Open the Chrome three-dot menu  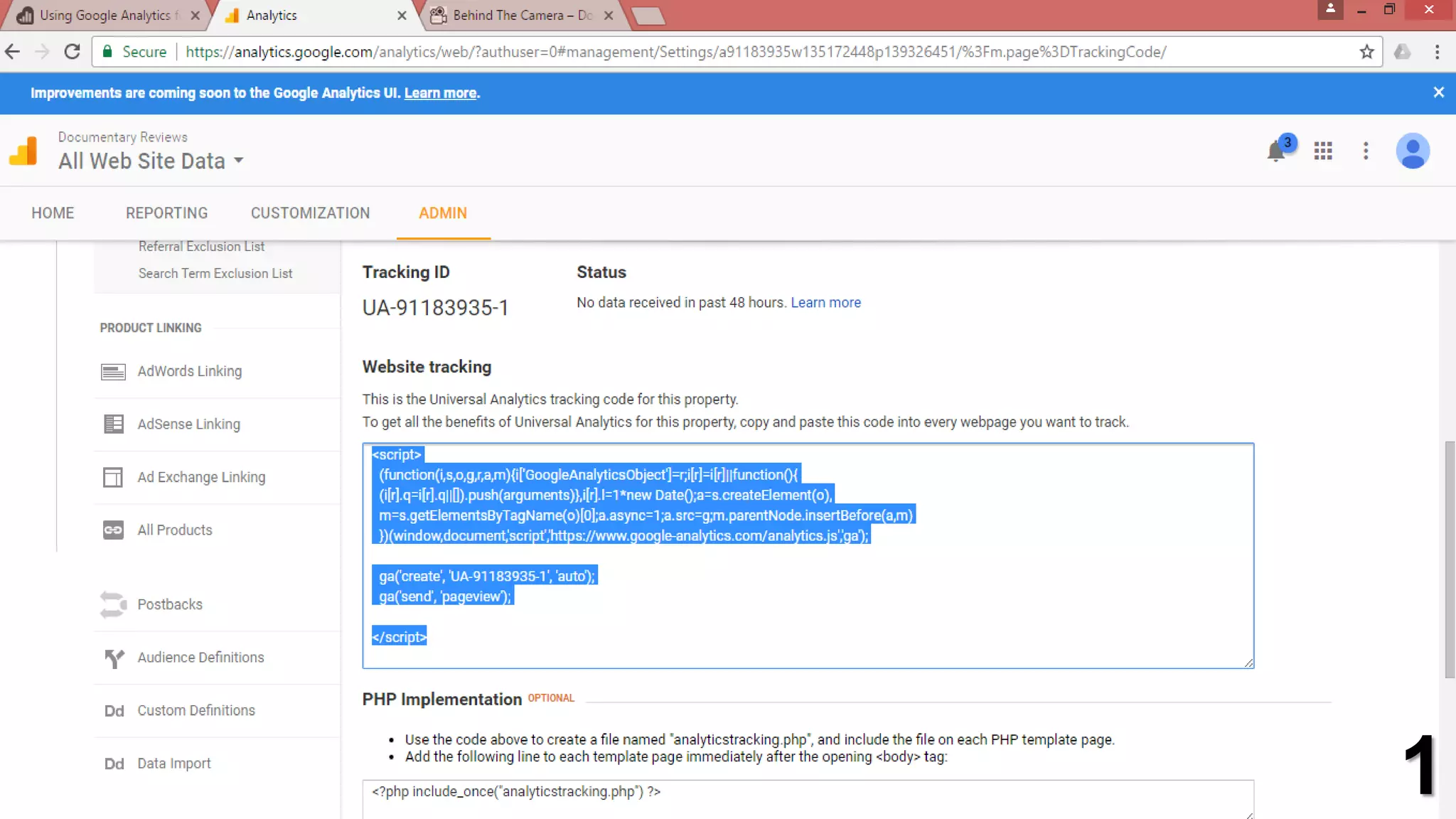1437,52
